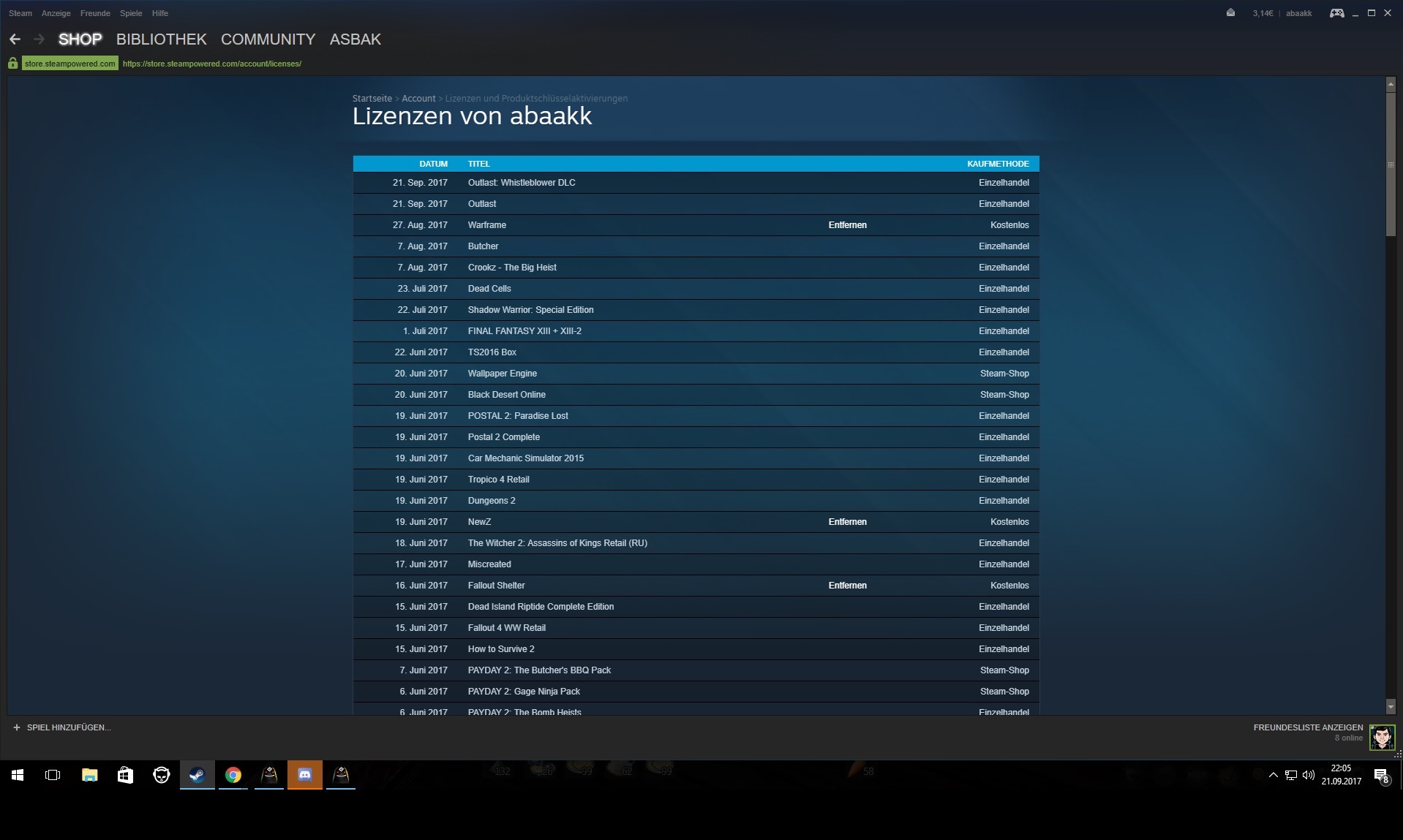Click the friends list avatar thumbnail

click(1382, 737)
